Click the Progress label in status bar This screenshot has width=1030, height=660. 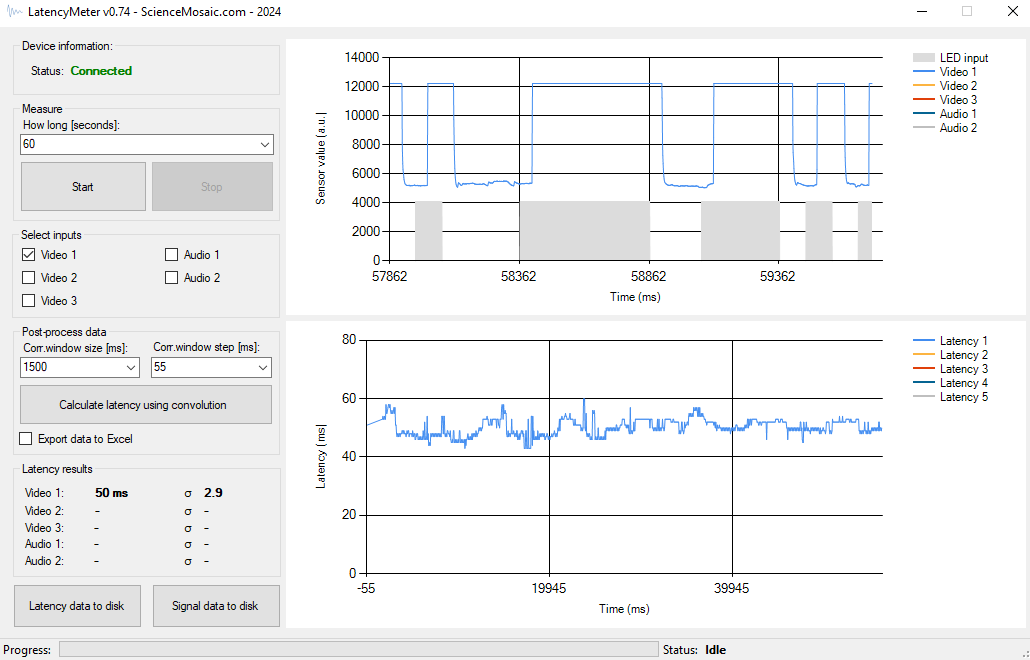27,650
